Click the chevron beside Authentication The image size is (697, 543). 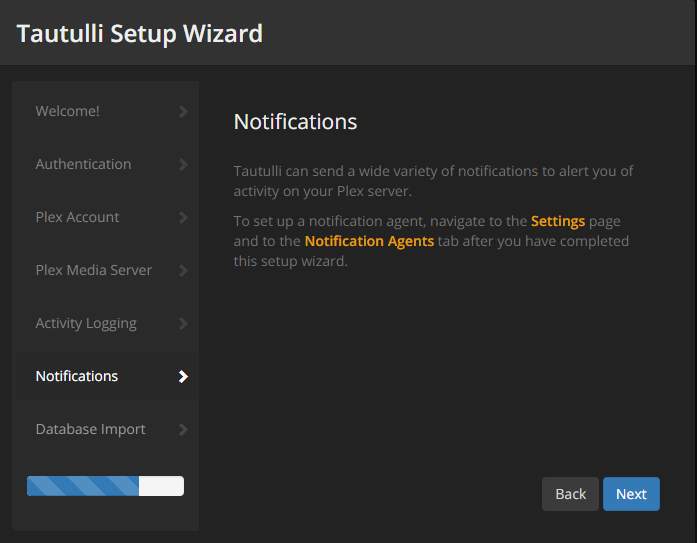(183, 164)
